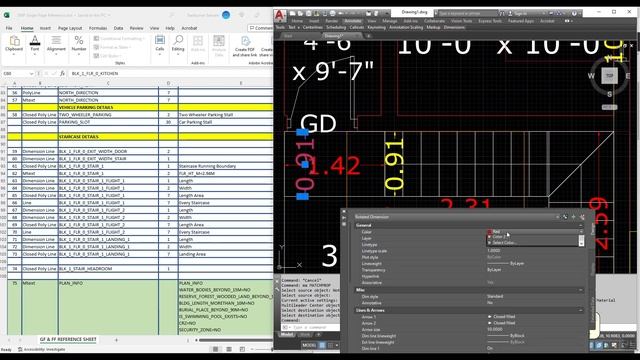Open the Excel Alignment group icon
This screenshot has height=360, width=640.
click(56, 40)
